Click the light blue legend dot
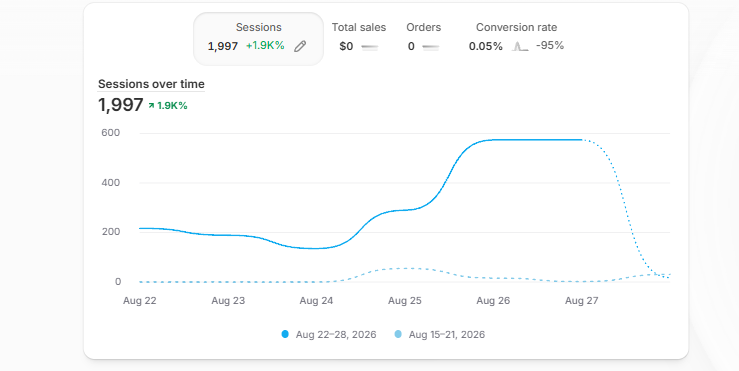Image resolution: width=739 pixels, height=371 pixels. [x=398, y=334]
